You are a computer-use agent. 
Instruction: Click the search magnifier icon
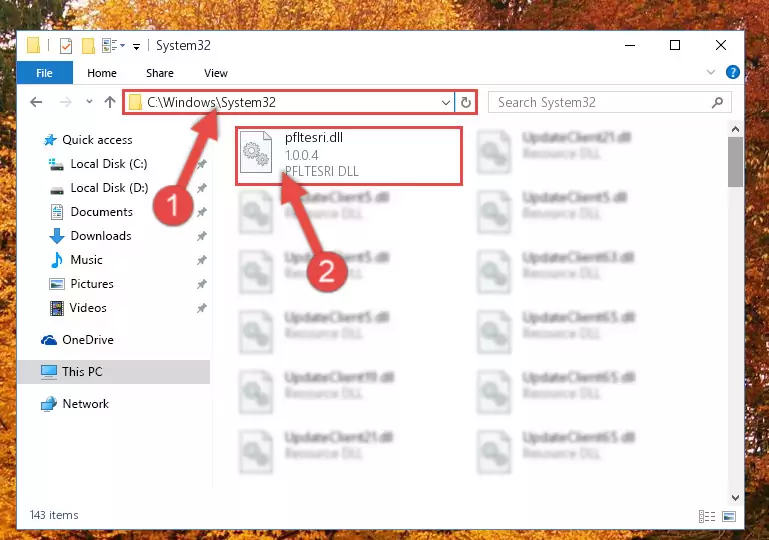[x=718, y=103]
